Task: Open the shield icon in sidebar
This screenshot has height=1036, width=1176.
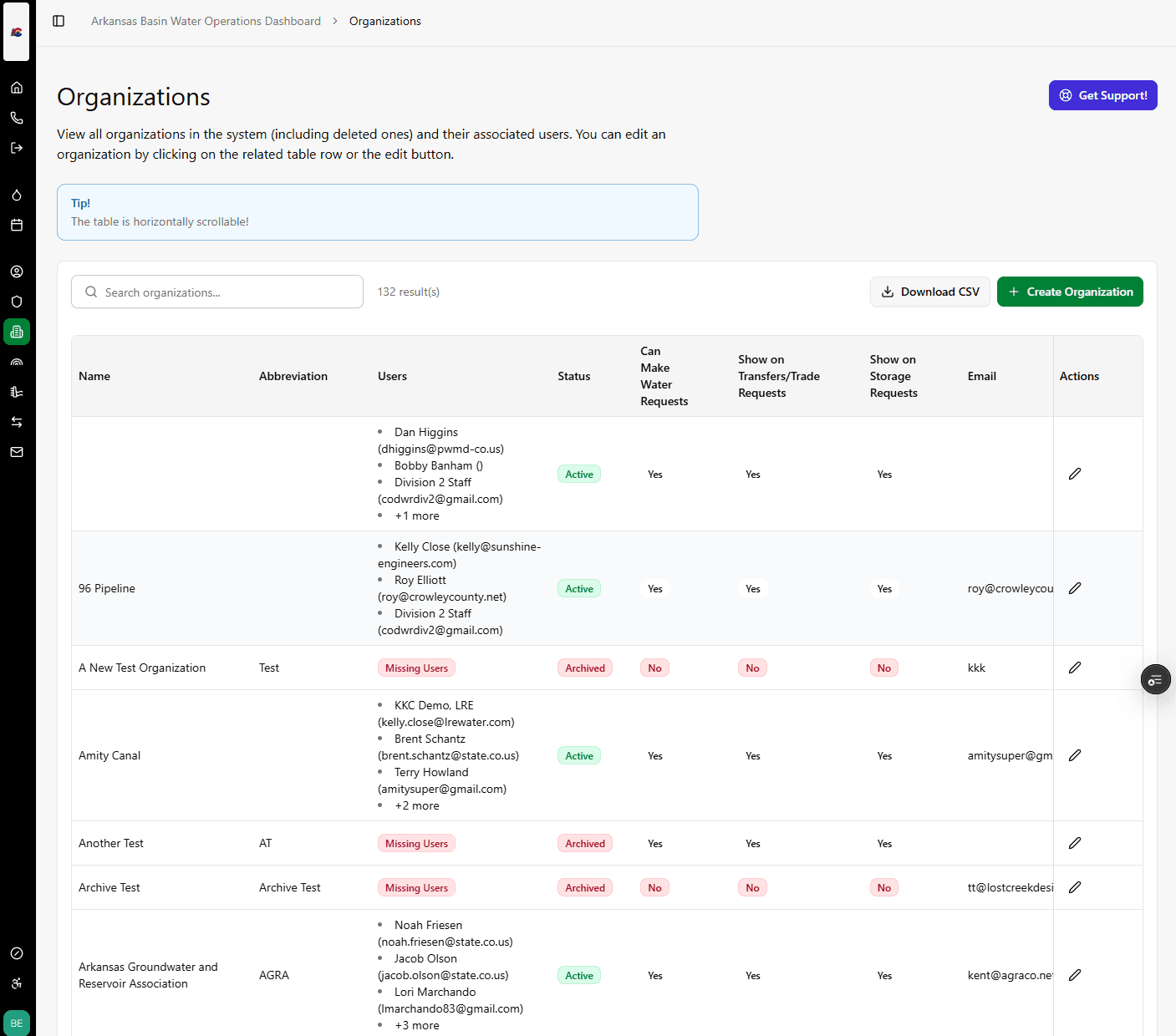Action: coord(17,302)
